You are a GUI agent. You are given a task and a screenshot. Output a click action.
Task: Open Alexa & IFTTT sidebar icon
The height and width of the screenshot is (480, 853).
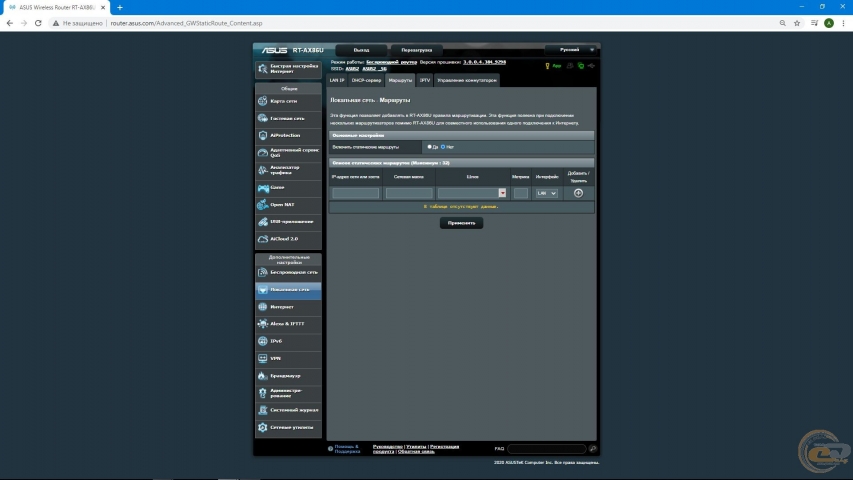point(263,324)
